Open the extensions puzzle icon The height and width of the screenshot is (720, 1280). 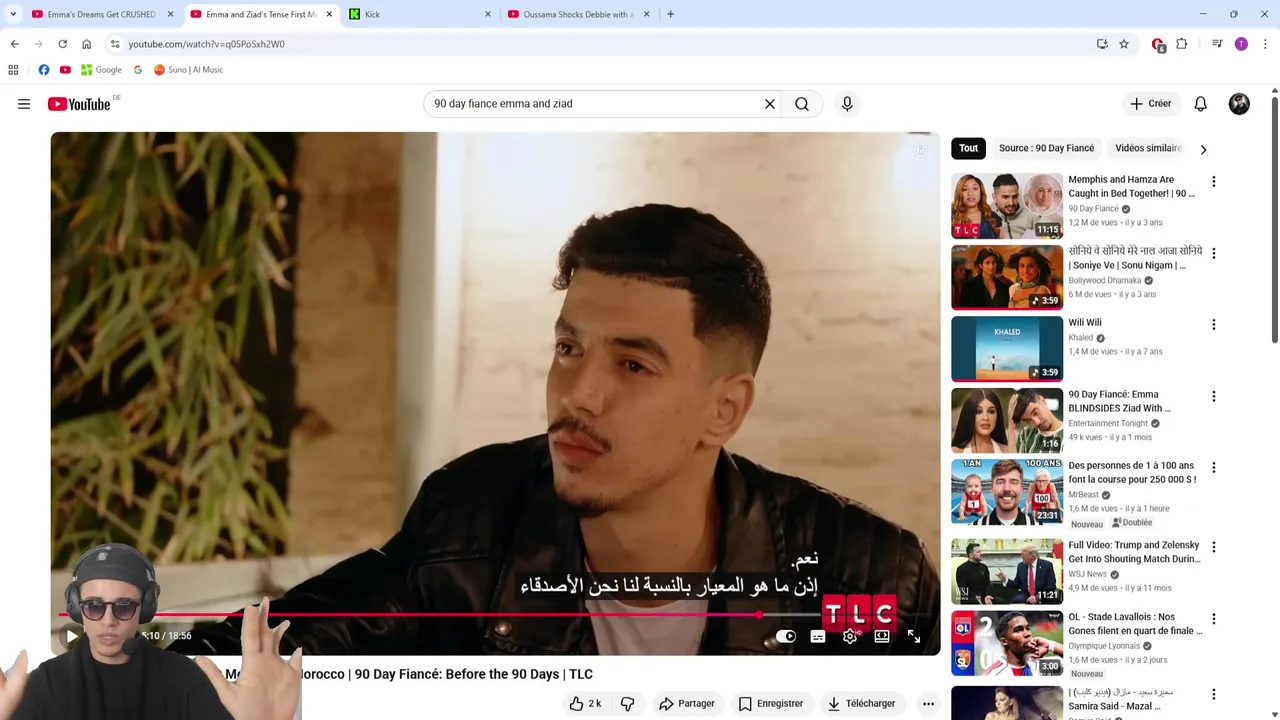(x=1182, y=44)
